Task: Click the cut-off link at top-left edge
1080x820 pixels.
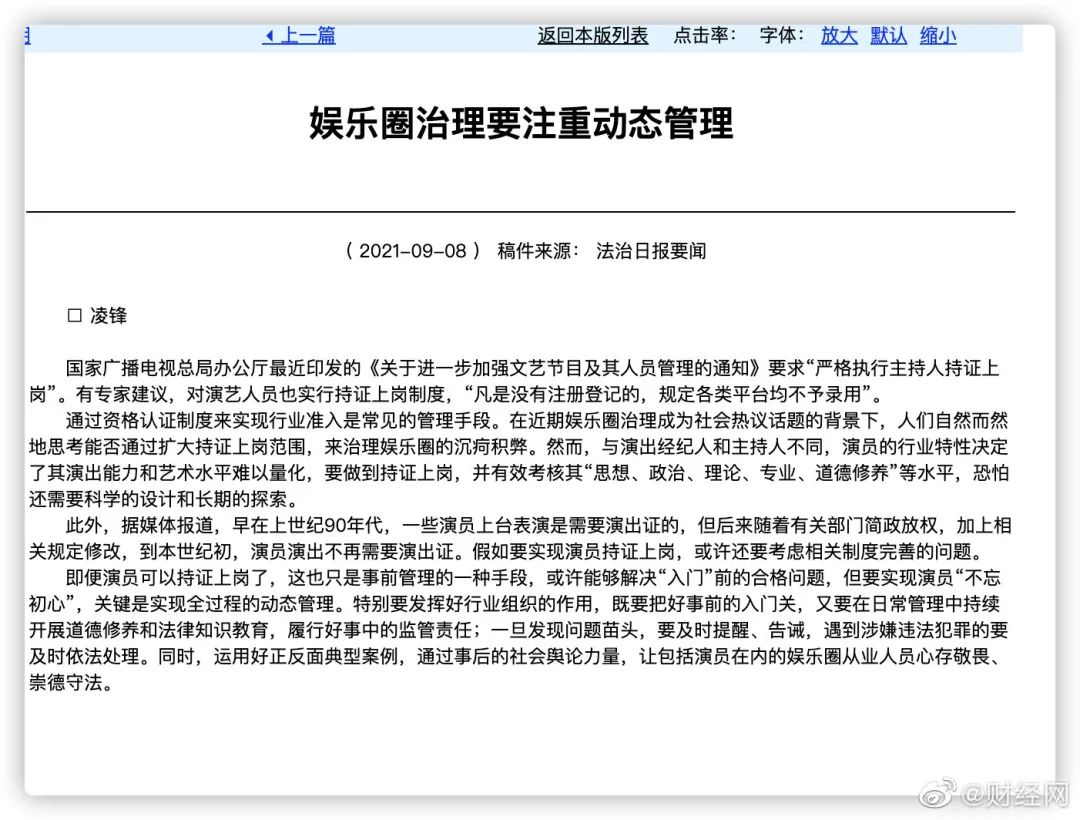Action: tap(28, 36)
